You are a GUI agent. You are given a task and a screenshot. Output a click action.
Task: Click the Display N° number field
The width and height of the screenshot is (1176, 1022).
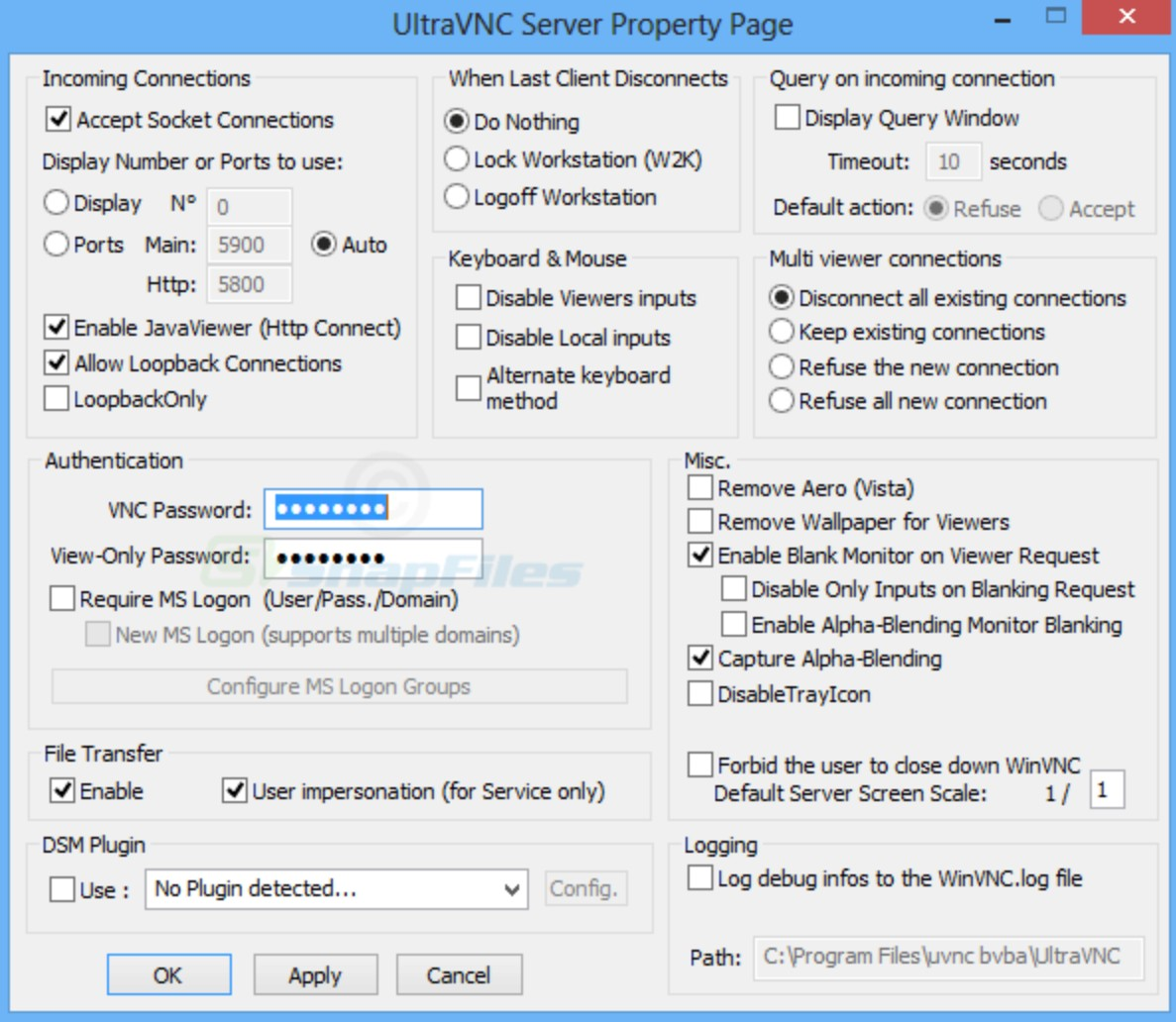click(x=249, y=206)
